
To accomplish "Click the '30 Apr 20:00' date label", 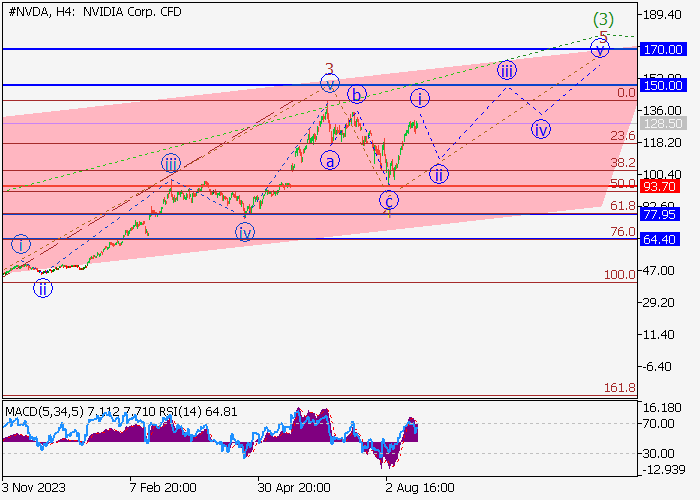I will (294, 487).
